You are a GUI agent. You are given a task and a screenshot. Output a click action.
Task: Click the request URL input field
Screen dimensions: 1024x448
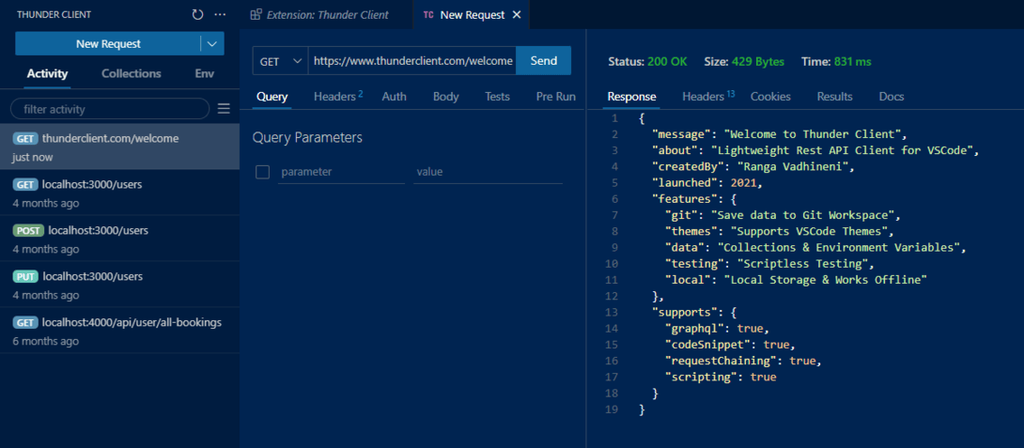pos(412,61)
